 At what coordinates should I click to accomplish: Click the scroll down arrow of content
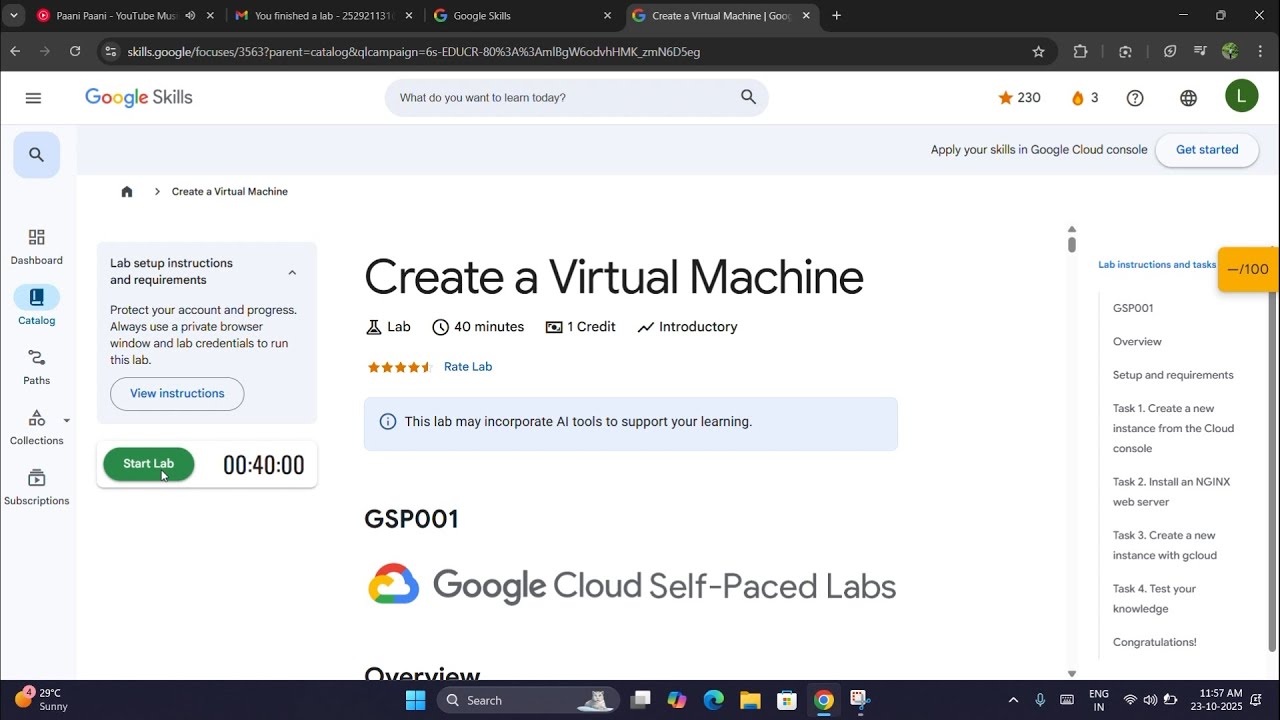click(1072, 674)
